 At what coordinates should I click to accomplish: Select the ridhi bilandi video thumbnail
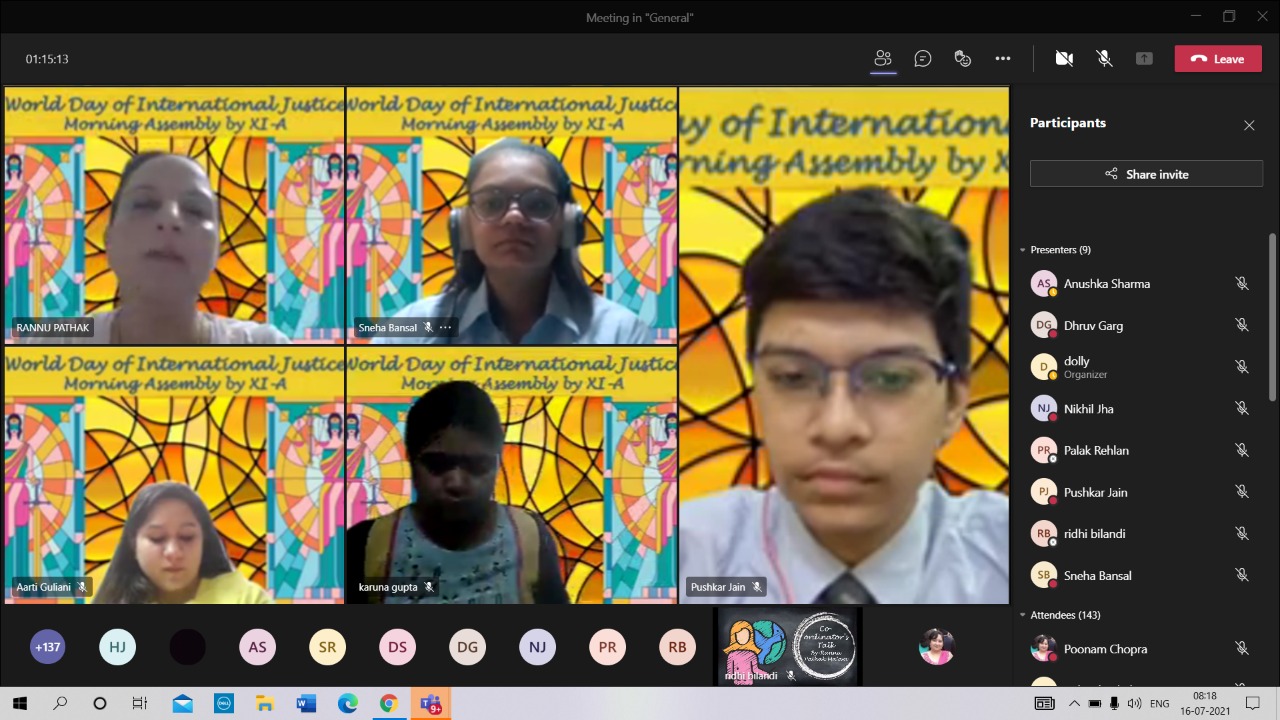click(x=788, y=648)
